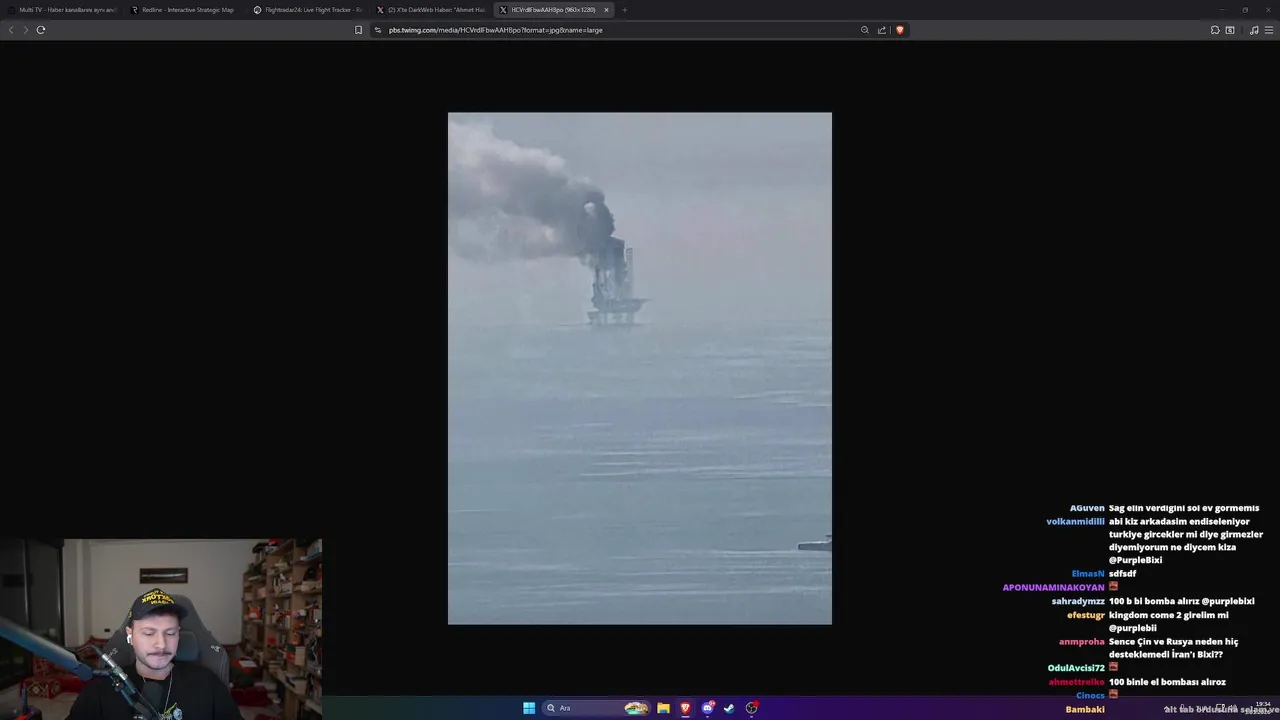Open OBS Studio from the taskbar
The width and height of the screenshot is (1280, 720).
pyautogui.click(x=752, y=708)
